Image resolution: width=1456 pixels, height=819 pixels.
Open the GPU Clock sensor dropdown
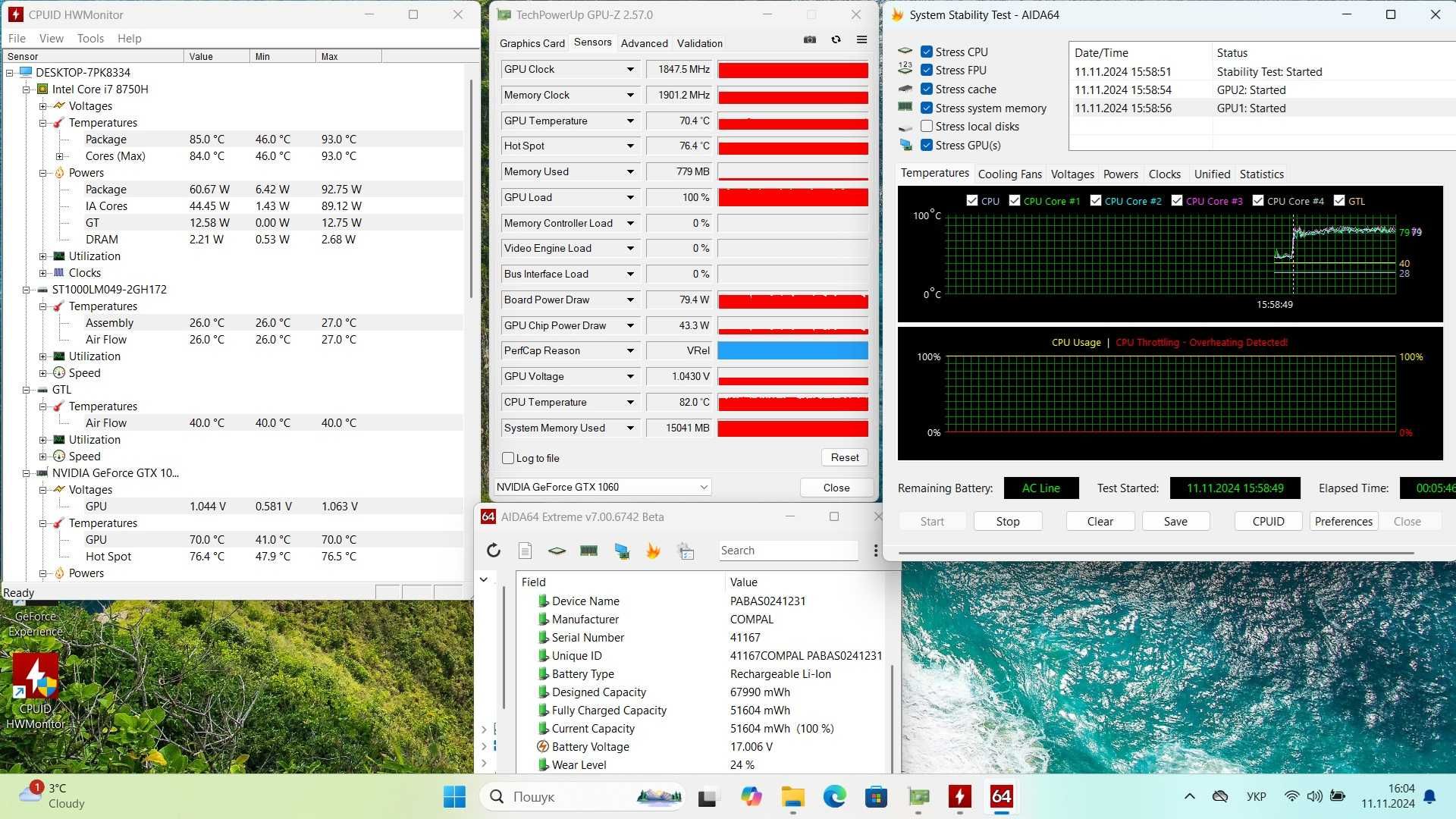(x=630, y=69)
